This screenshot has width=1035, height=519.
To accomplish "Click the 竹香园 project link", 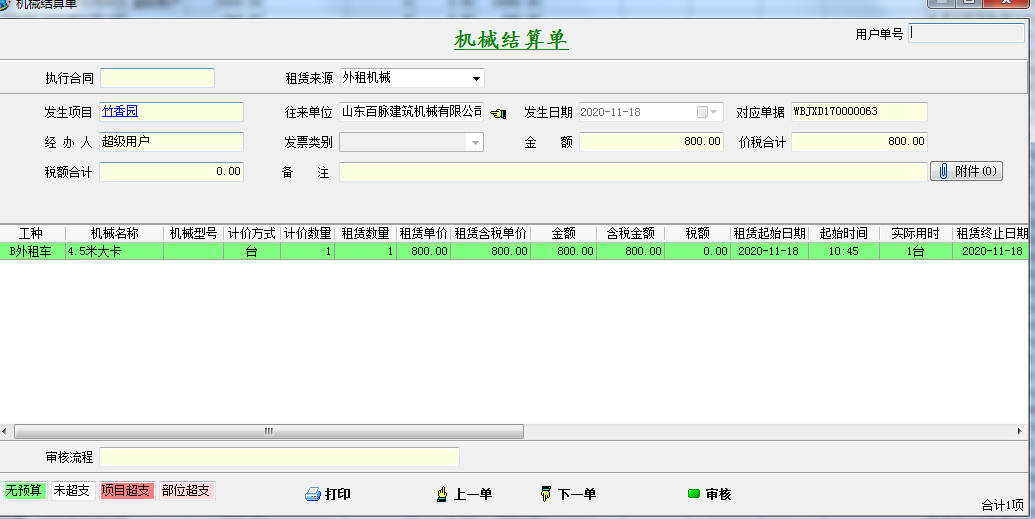I will point(120,111).
